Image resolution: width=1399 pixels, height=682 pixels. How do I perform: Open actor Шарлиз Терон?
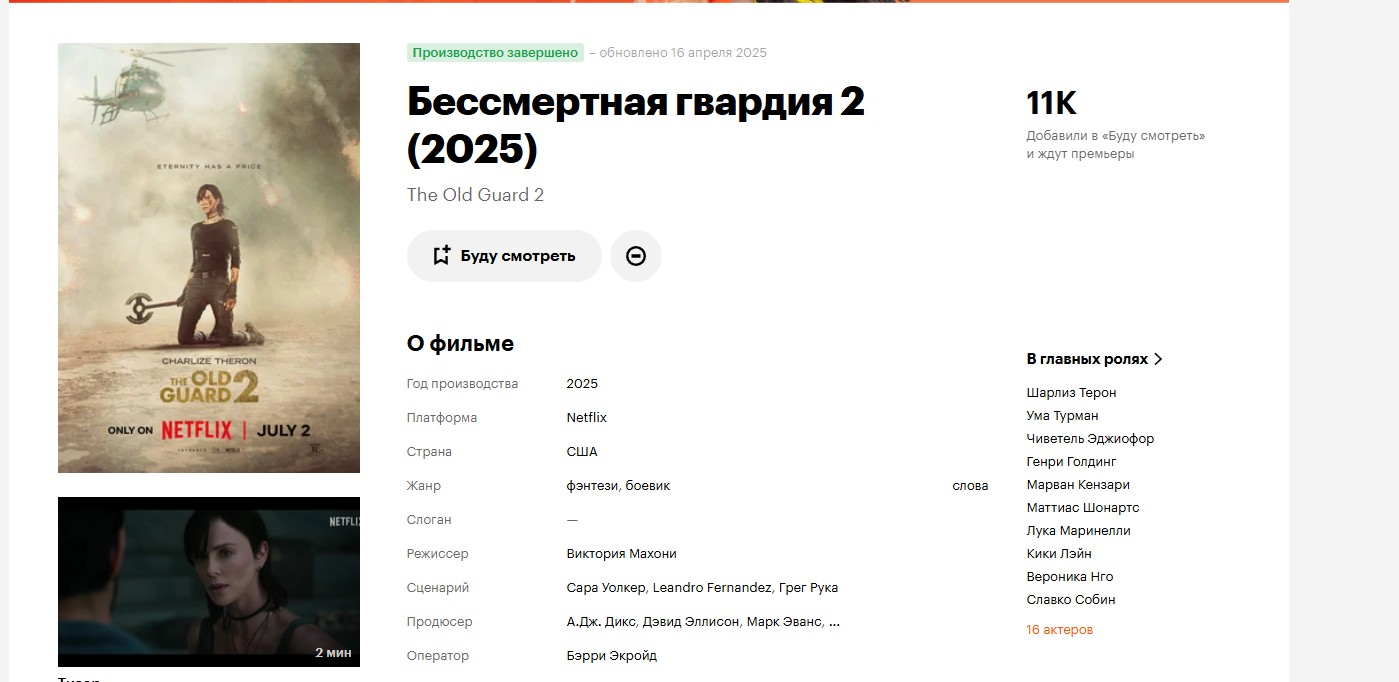coord(1071,393)
